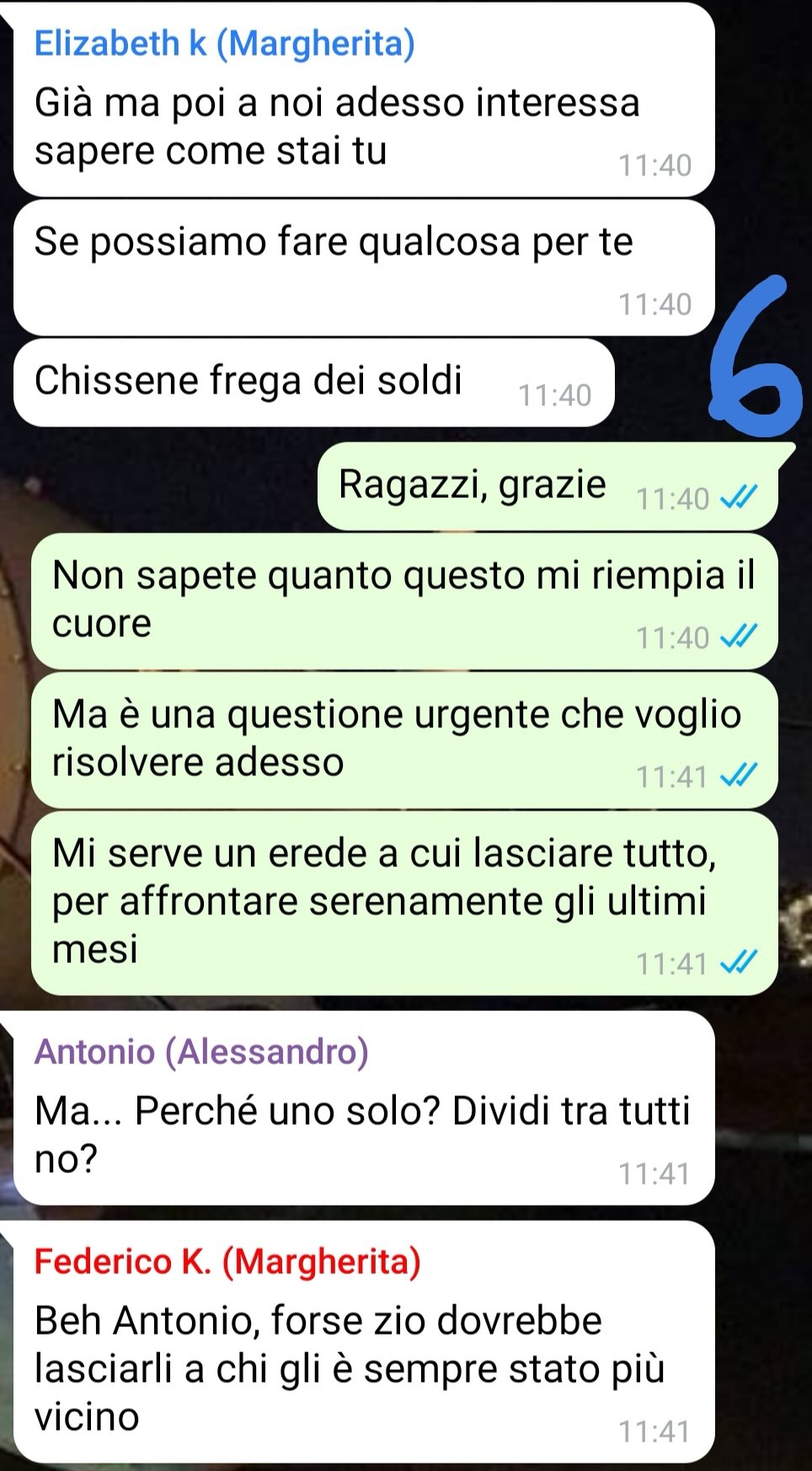
Task: Tap 11:41 timestamp on Federico's message
Action: pos(654,1431)
